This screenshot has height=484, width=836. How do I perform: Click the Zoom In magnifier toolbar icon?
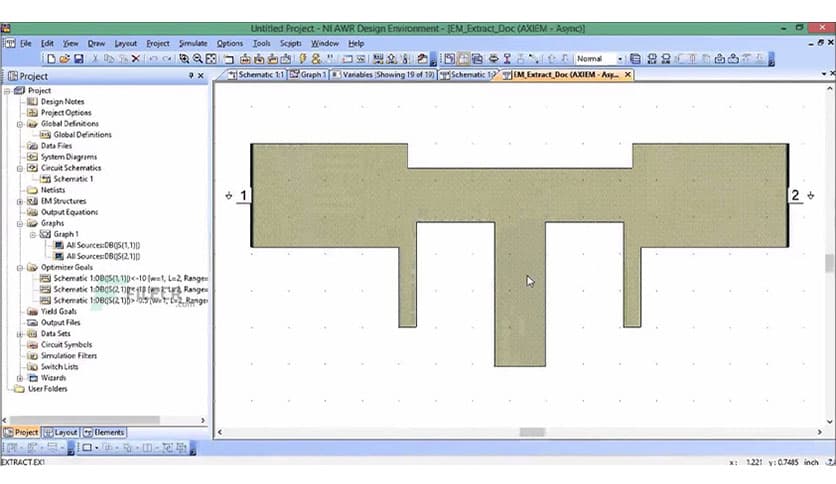pos(184,59)
